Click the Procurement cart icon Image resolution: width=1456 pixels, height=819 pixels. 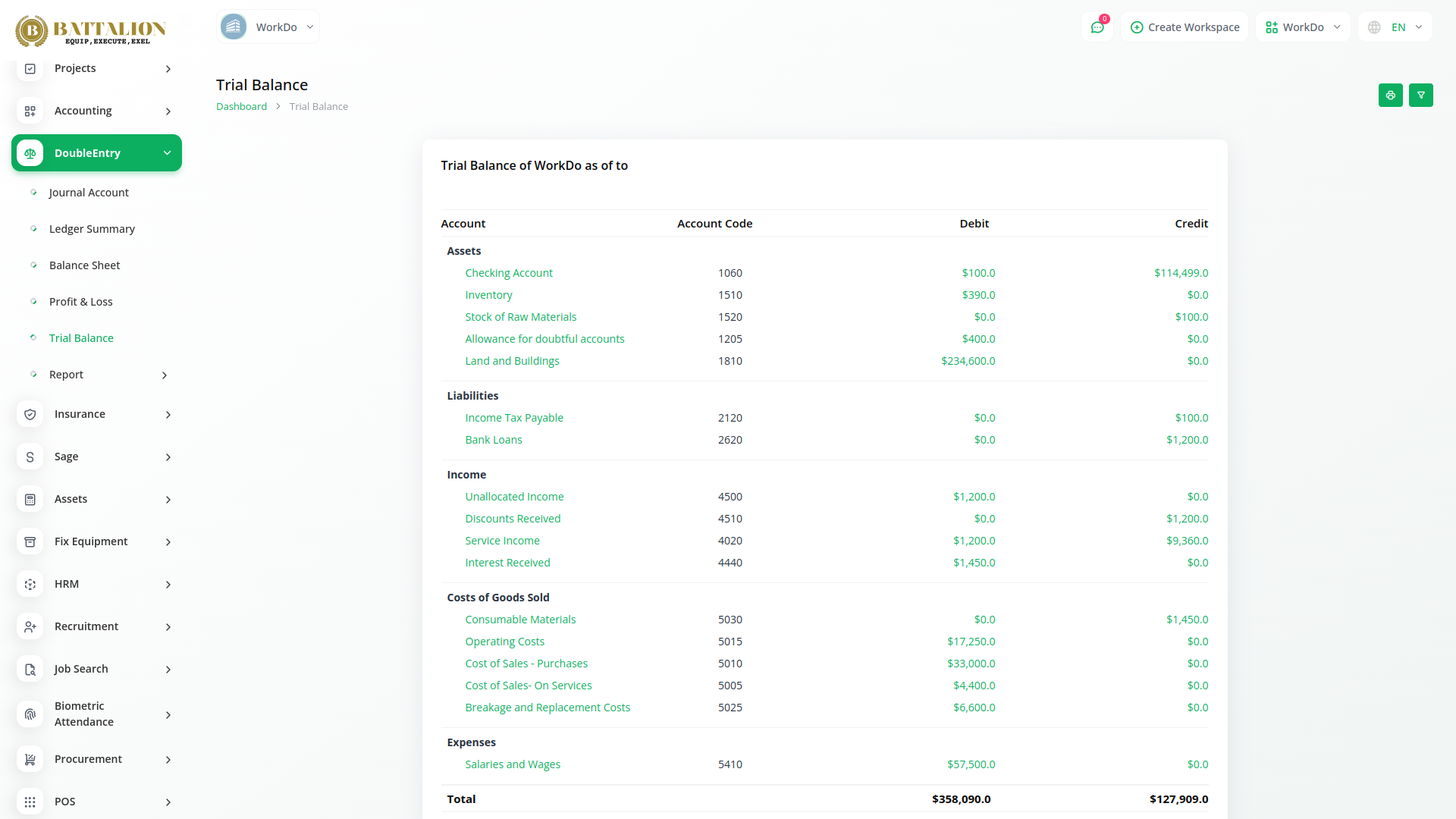(x=30, y=759)
